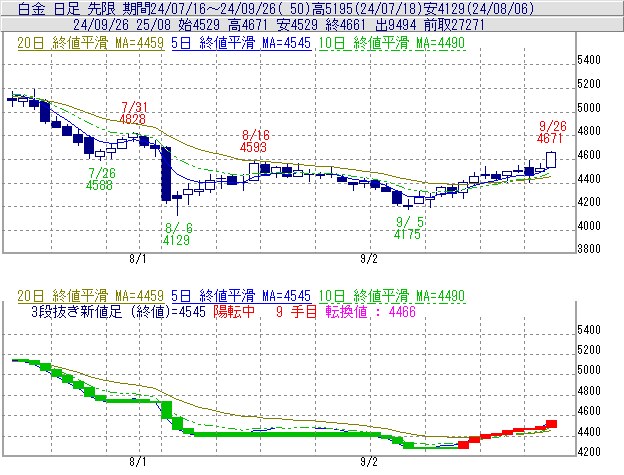Click the 8/16 4593 high annotation
The image size is (624, 475).
pyautogui.click(x=254, y=141)
